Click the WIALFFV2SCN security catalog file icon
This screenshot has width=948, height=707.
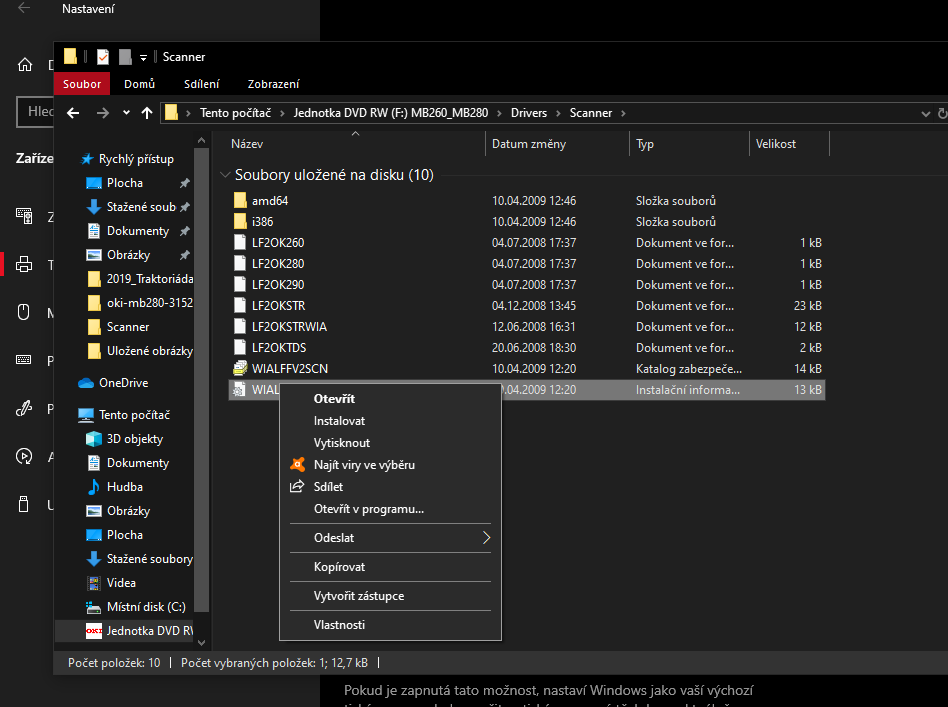pos(240,369)
